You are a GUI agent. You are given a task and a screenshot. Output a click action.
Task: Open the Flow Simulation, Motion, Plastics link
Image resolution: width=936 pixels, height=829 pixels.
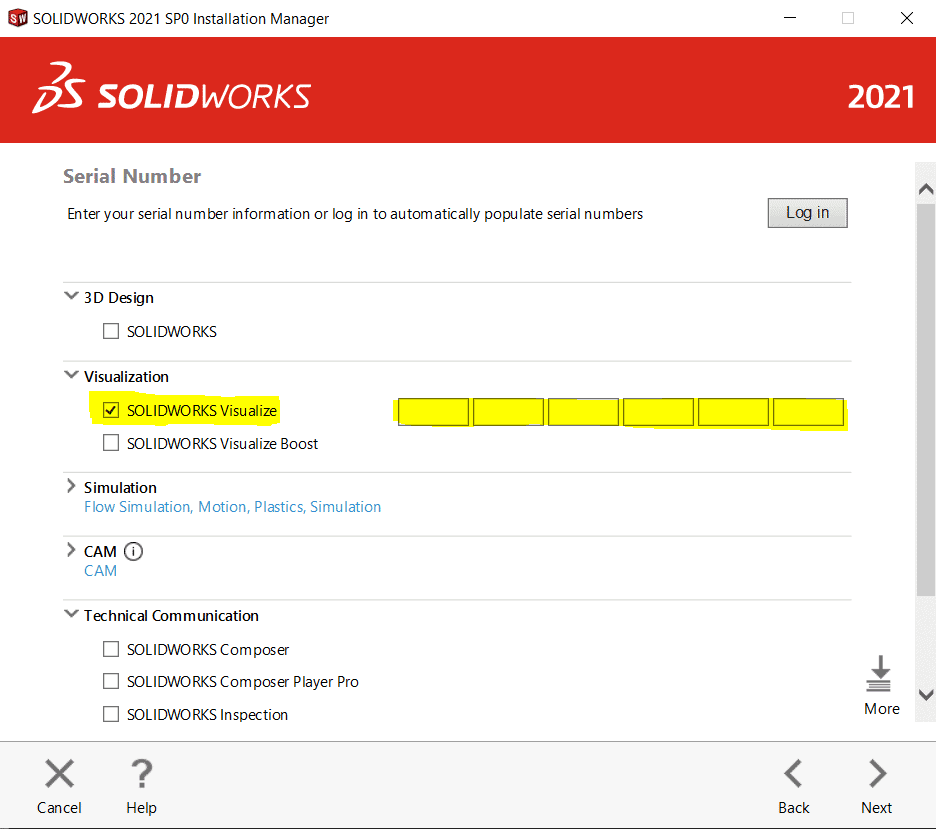pyautogui.click(x=232, y=507)
